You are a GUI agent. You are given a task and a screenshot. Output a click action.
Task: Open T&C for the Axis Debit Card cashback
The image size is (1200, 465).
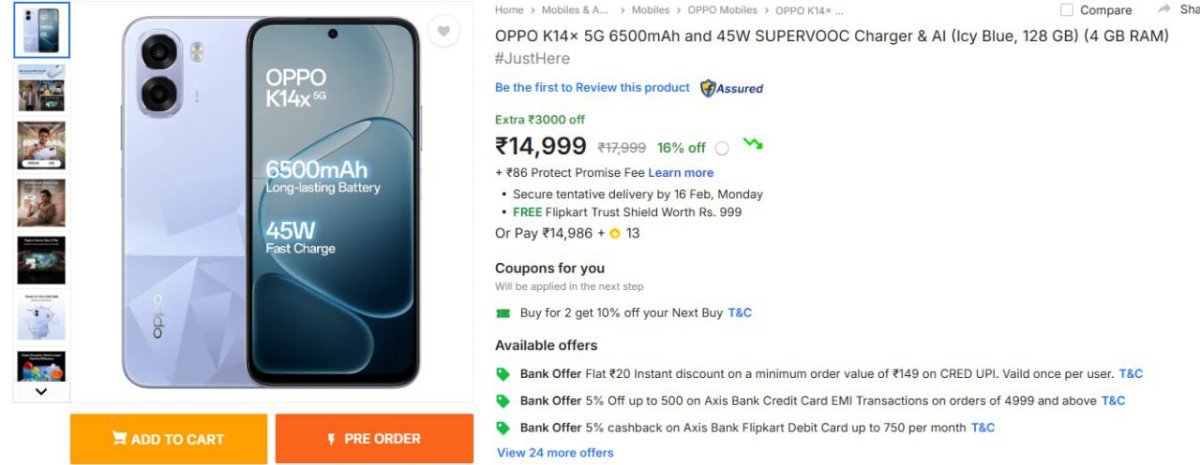[983, 428]
